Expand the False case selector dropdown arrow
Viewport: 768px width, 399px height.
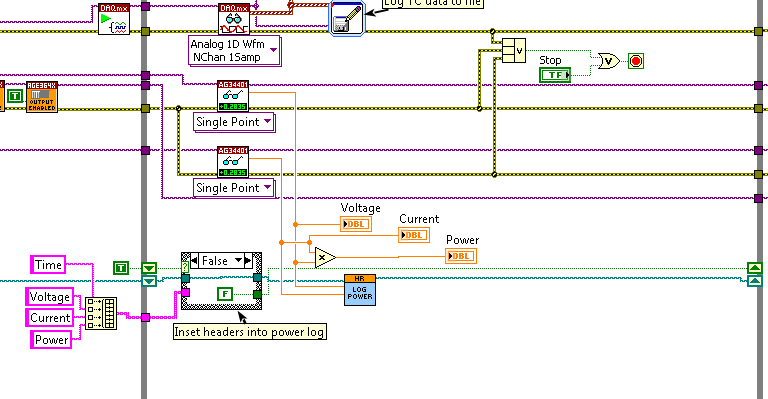(239, 260)
